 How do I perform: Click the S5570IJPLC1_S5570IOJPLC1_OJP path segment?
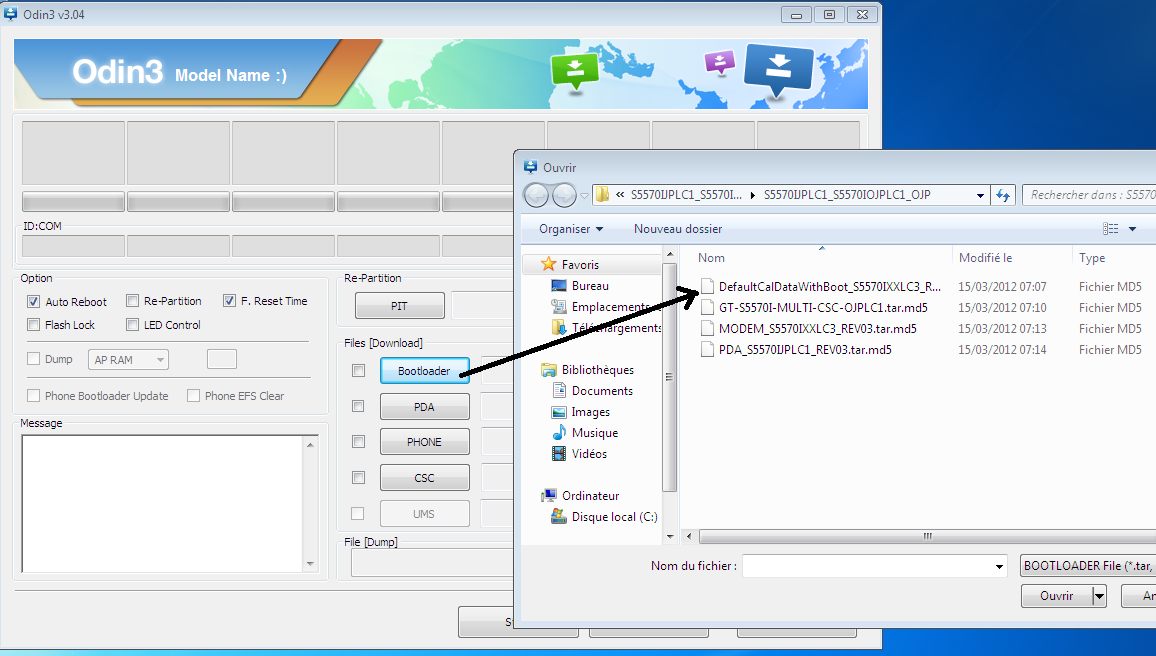tap(847, 195)
